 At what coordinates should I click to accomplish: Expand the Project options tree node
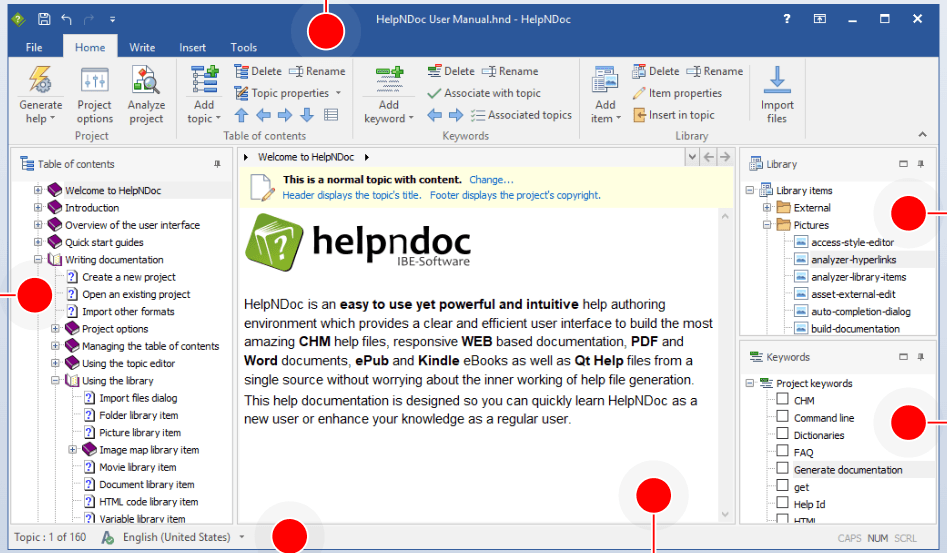(56, 329)
